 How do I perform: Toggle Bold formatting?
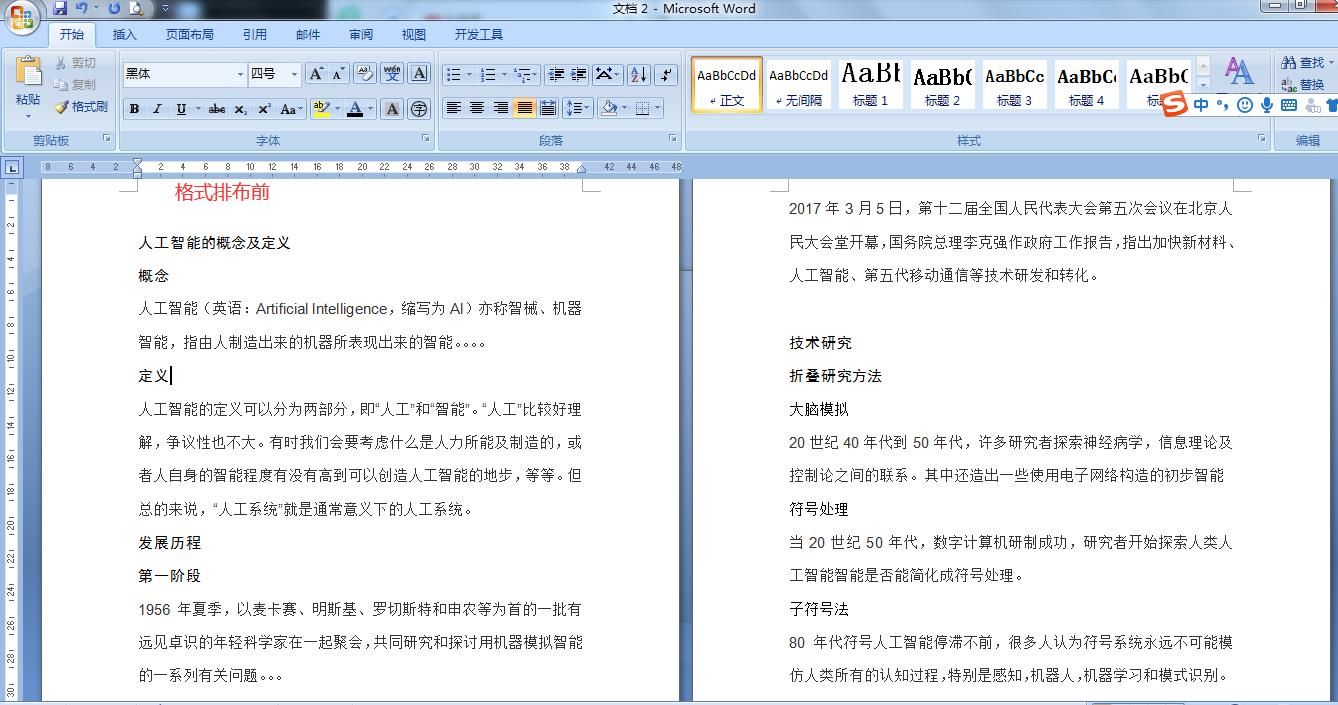134,108
